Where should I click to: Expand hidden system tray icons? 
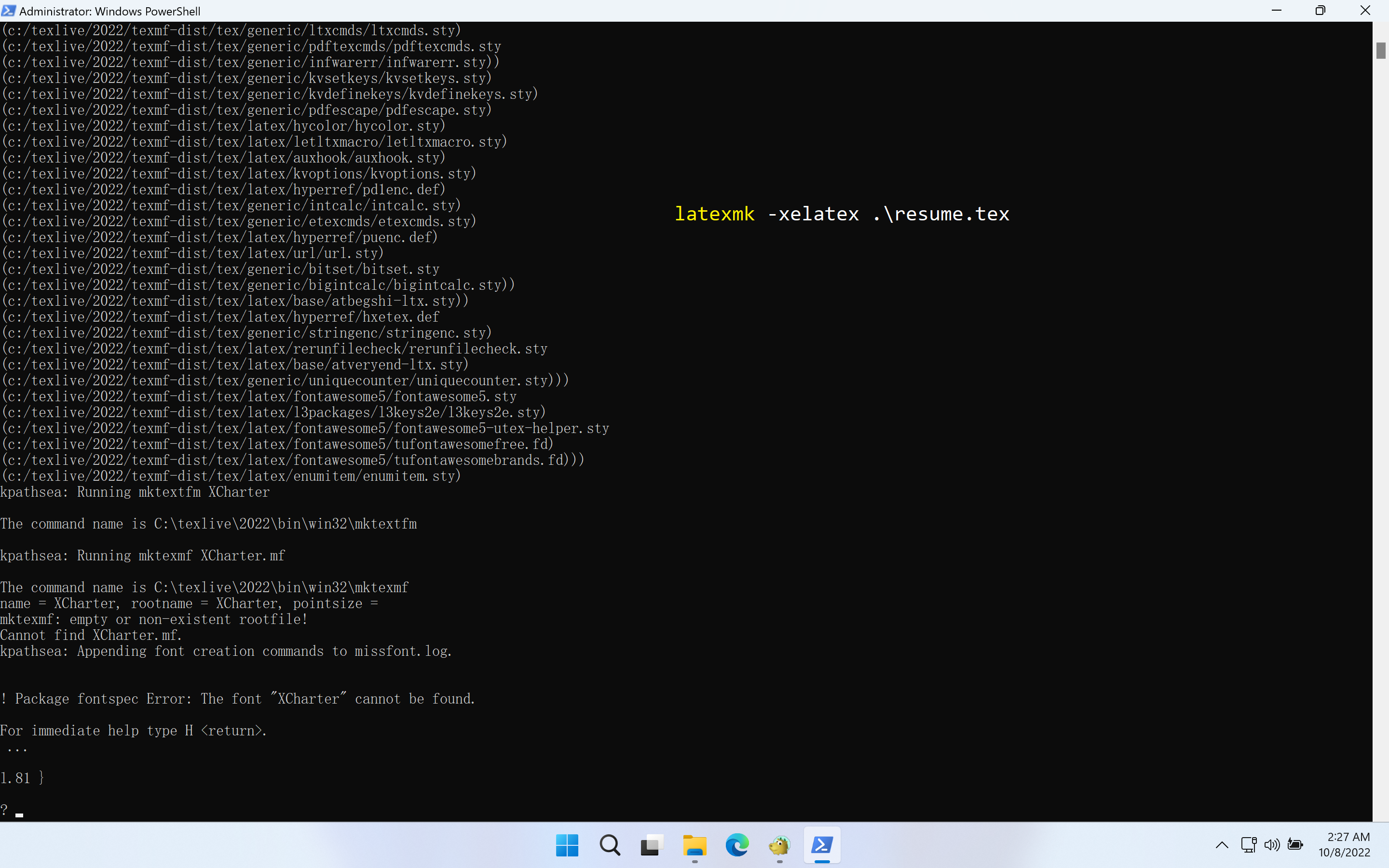point(1221,844)
